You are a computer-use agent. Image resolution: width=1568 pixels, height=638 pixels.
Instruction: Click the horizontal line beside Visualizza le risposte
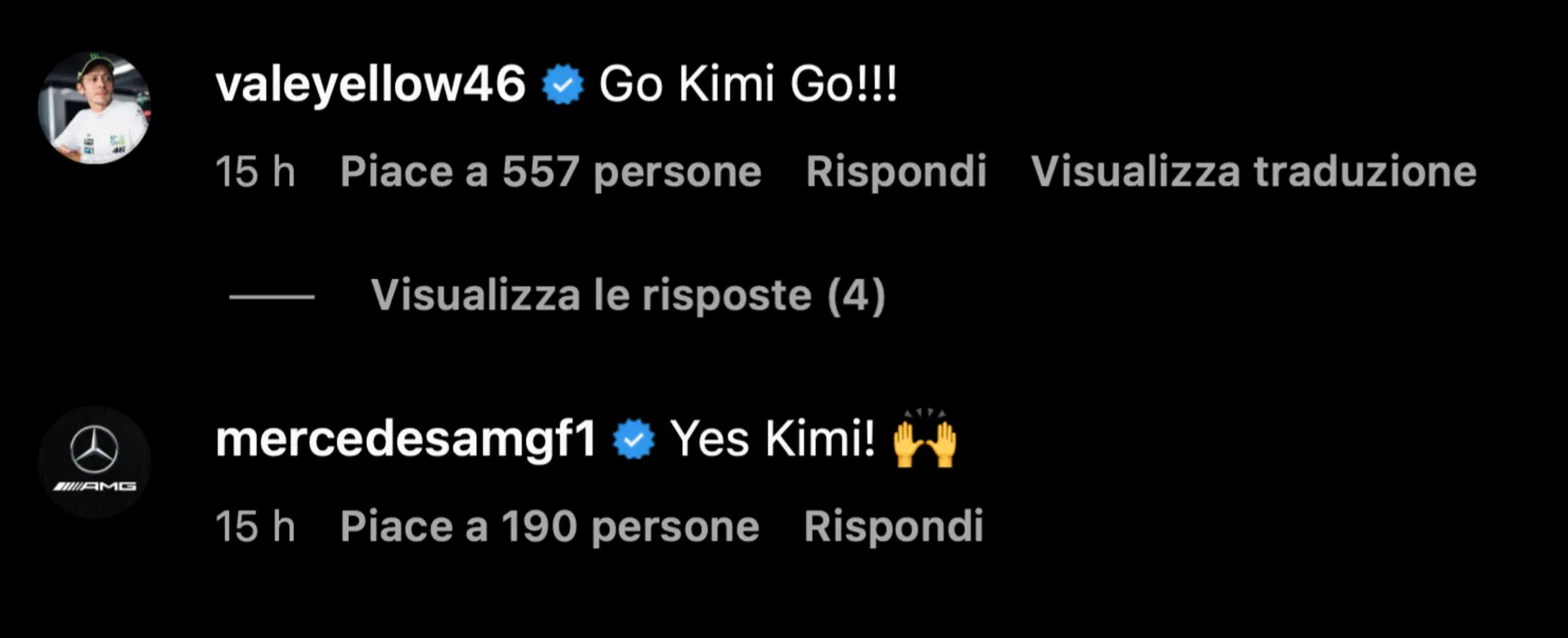tap(271, 296)
